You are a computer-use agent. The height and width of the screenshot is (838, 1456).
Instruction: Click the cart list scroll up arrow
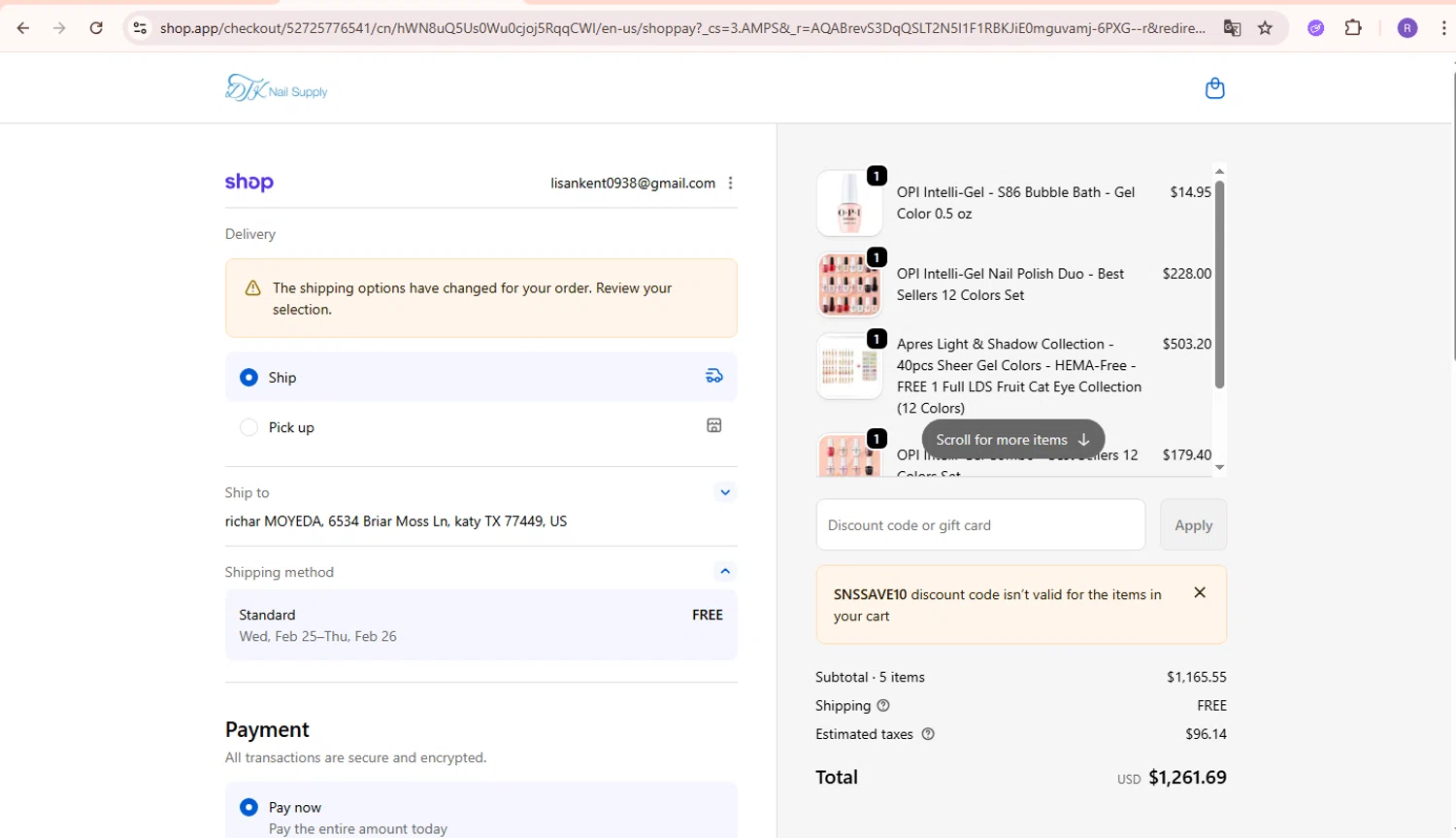[x=1220, y=171]
